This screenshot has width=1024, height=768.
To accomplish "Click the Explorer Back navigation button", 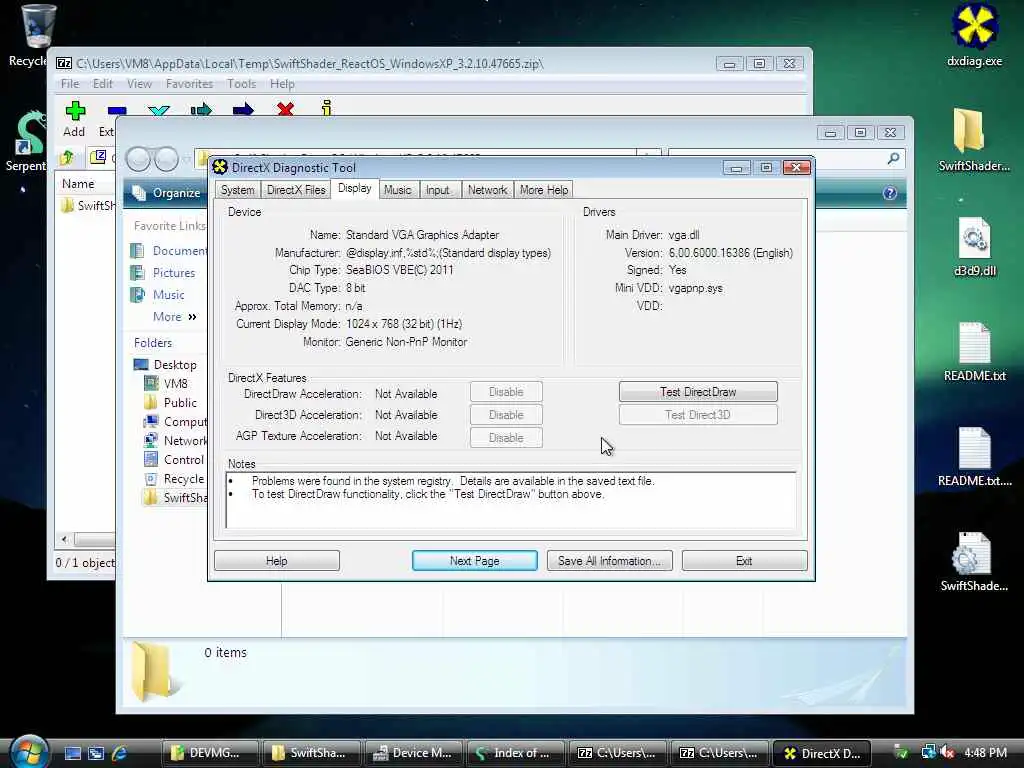I will 138,159.
